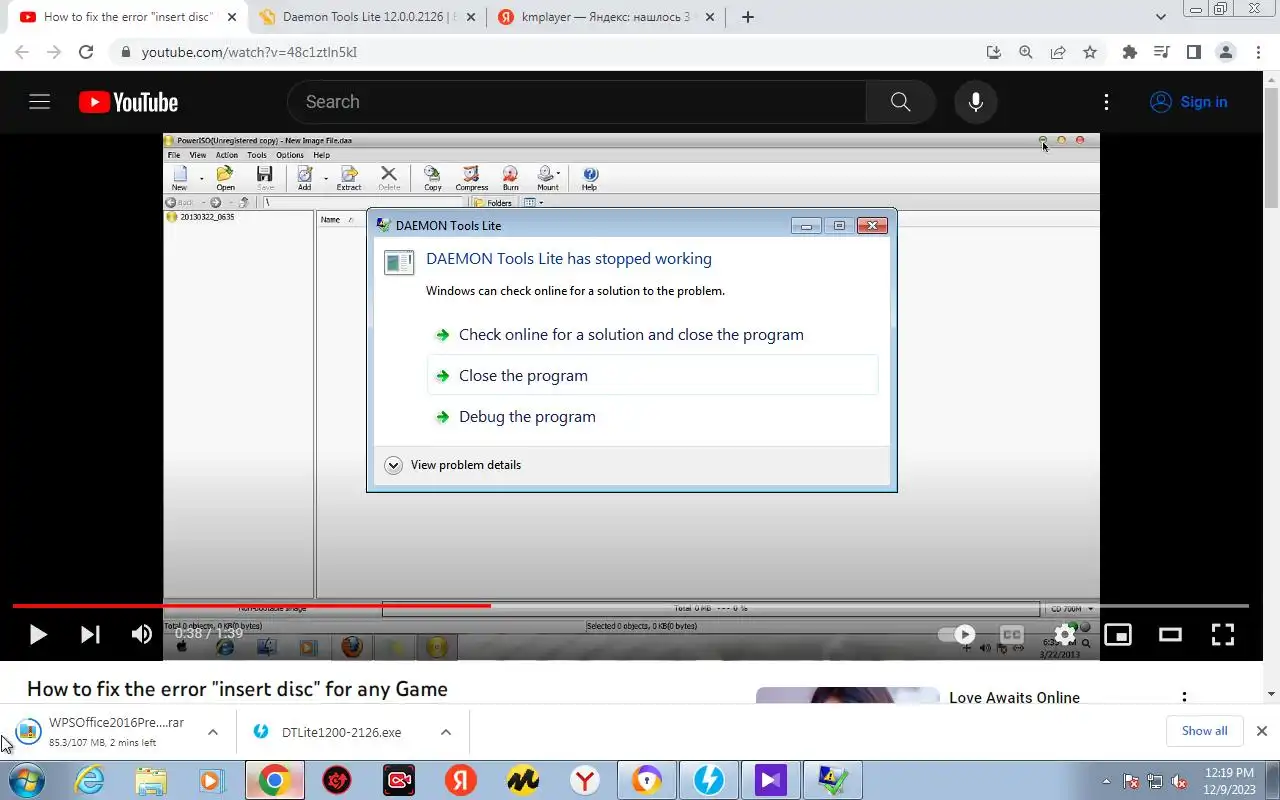Screen dimensions: 1280x800
Task: Enter full screen playback
Action: click(1223, 634)
